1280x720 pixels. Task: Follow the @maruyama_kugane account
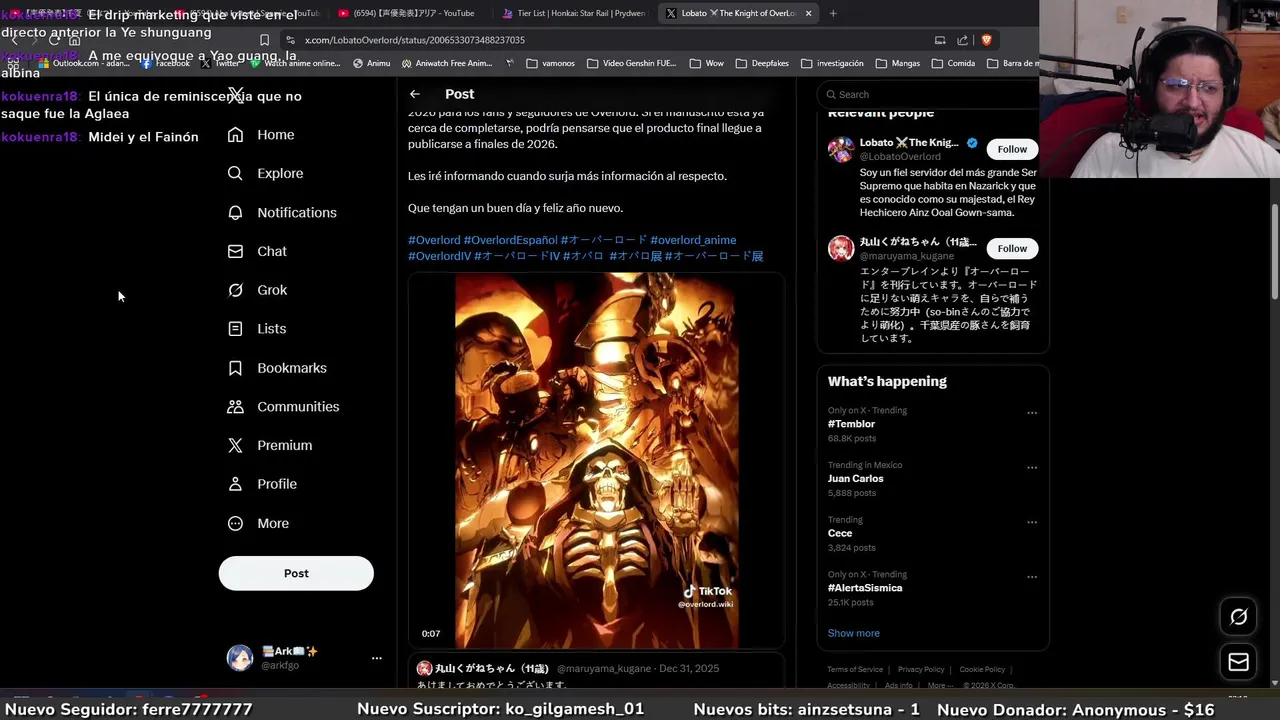coord(1012,248)
